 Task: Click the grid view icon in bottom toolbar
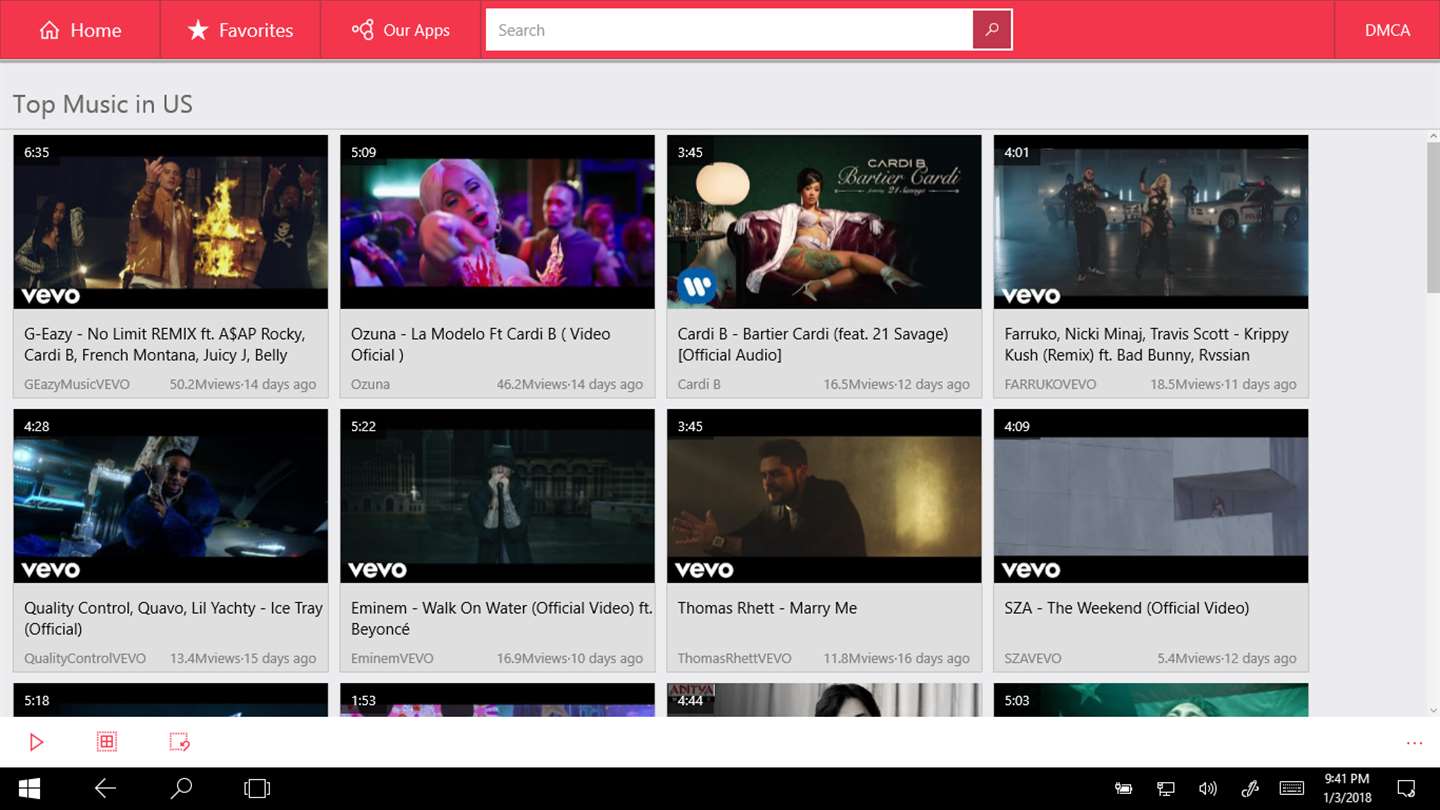[107, 741]
